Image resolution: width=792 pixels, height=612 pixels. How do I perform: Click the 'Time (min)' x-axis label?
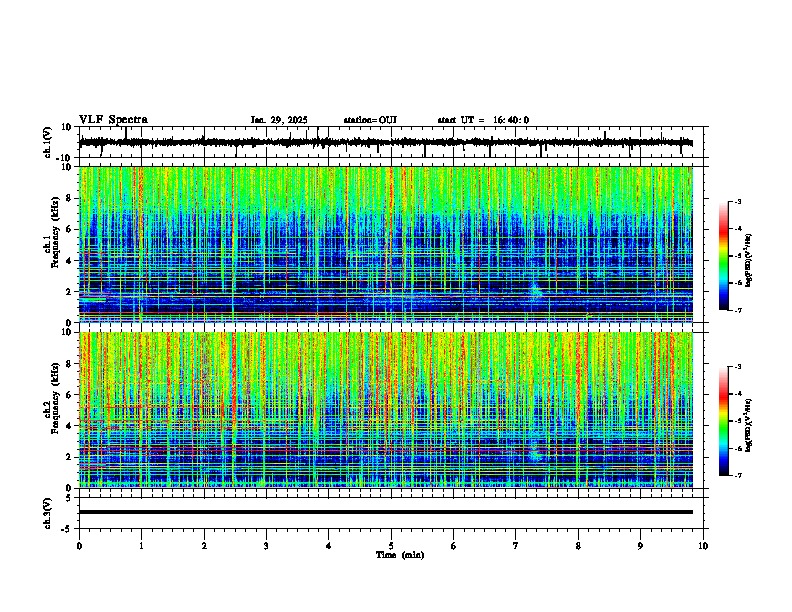pyautogui.click(x=400, y=555)
